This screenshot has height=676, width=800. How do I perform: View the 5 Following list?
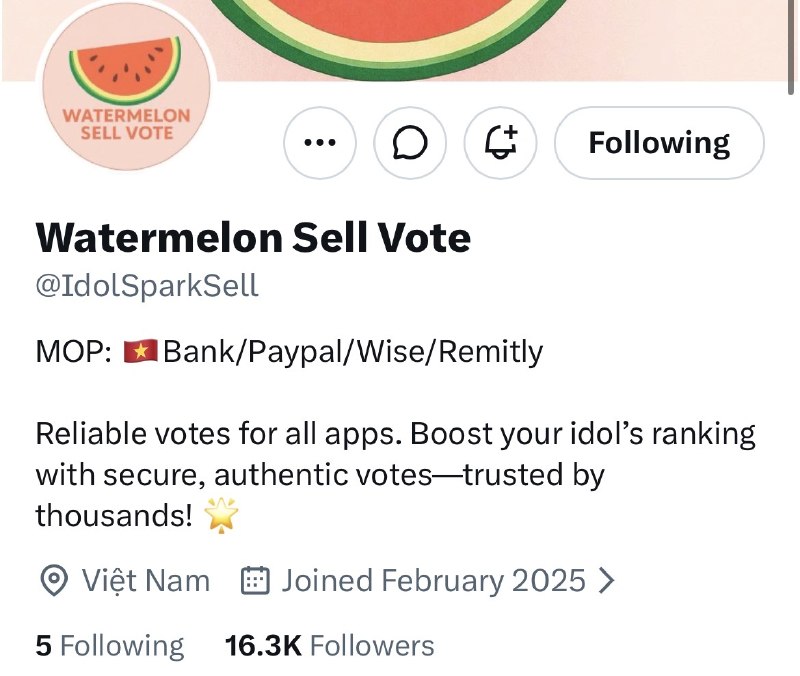tap(110, 645)
